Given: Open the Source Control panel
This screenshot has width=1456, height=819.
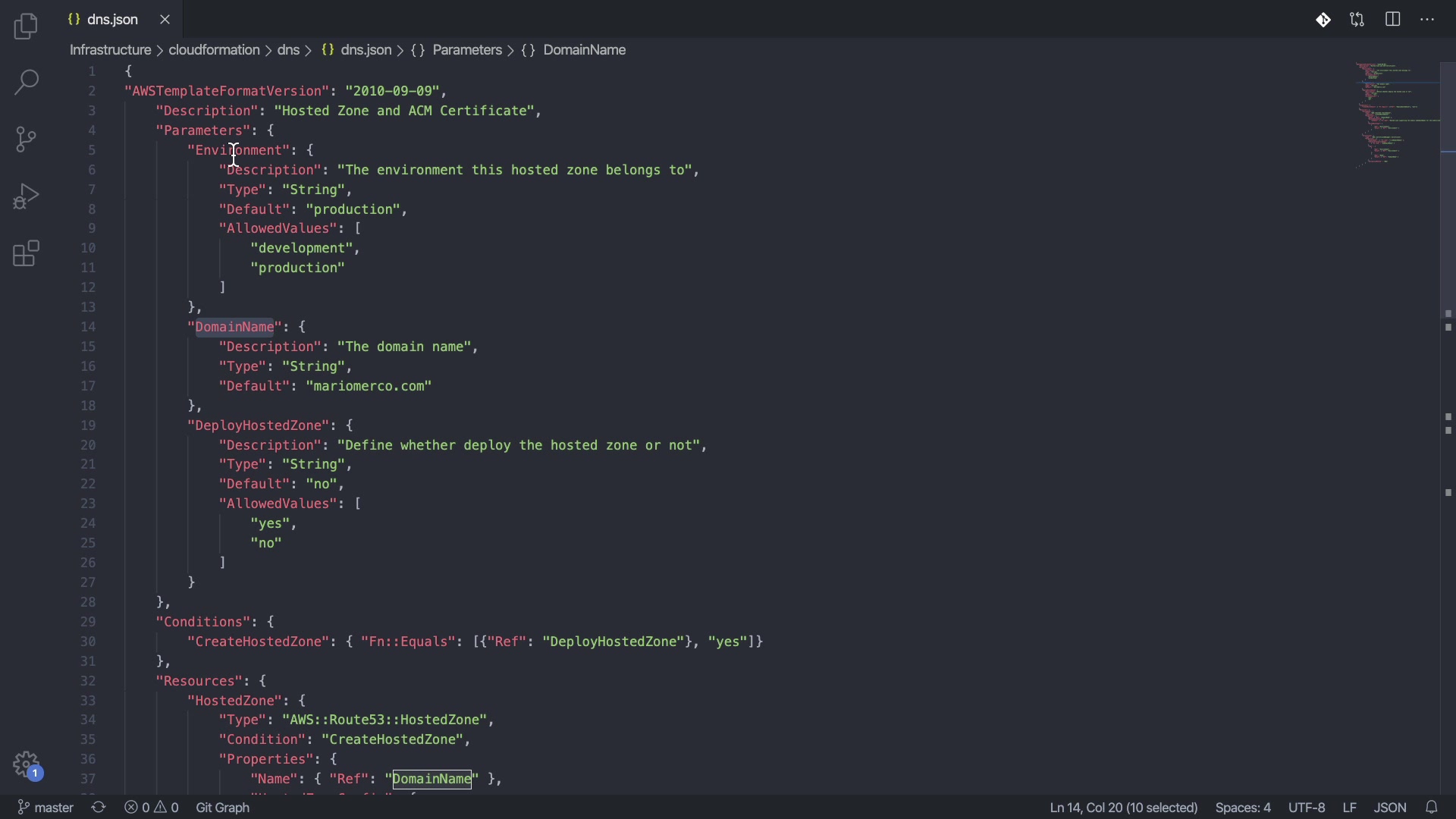Looking at the screenshot, I should (26, 140).
